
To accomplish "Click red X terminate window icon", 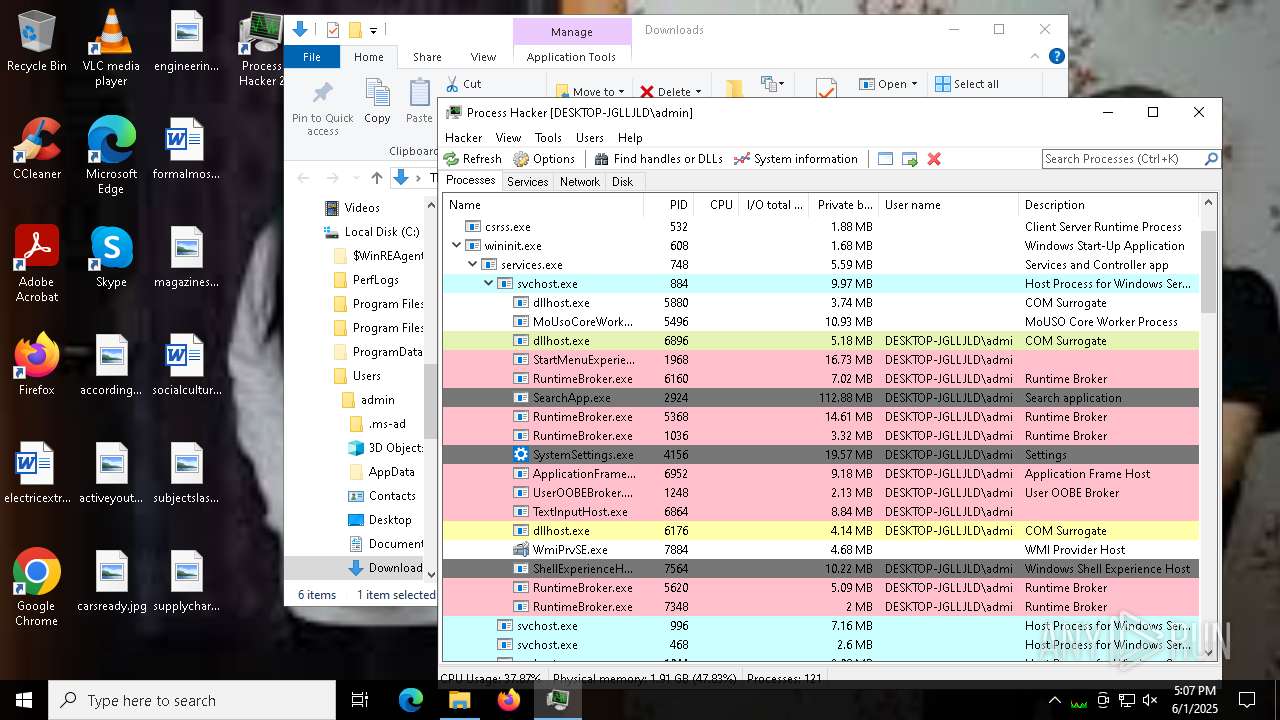I will 934,159.
